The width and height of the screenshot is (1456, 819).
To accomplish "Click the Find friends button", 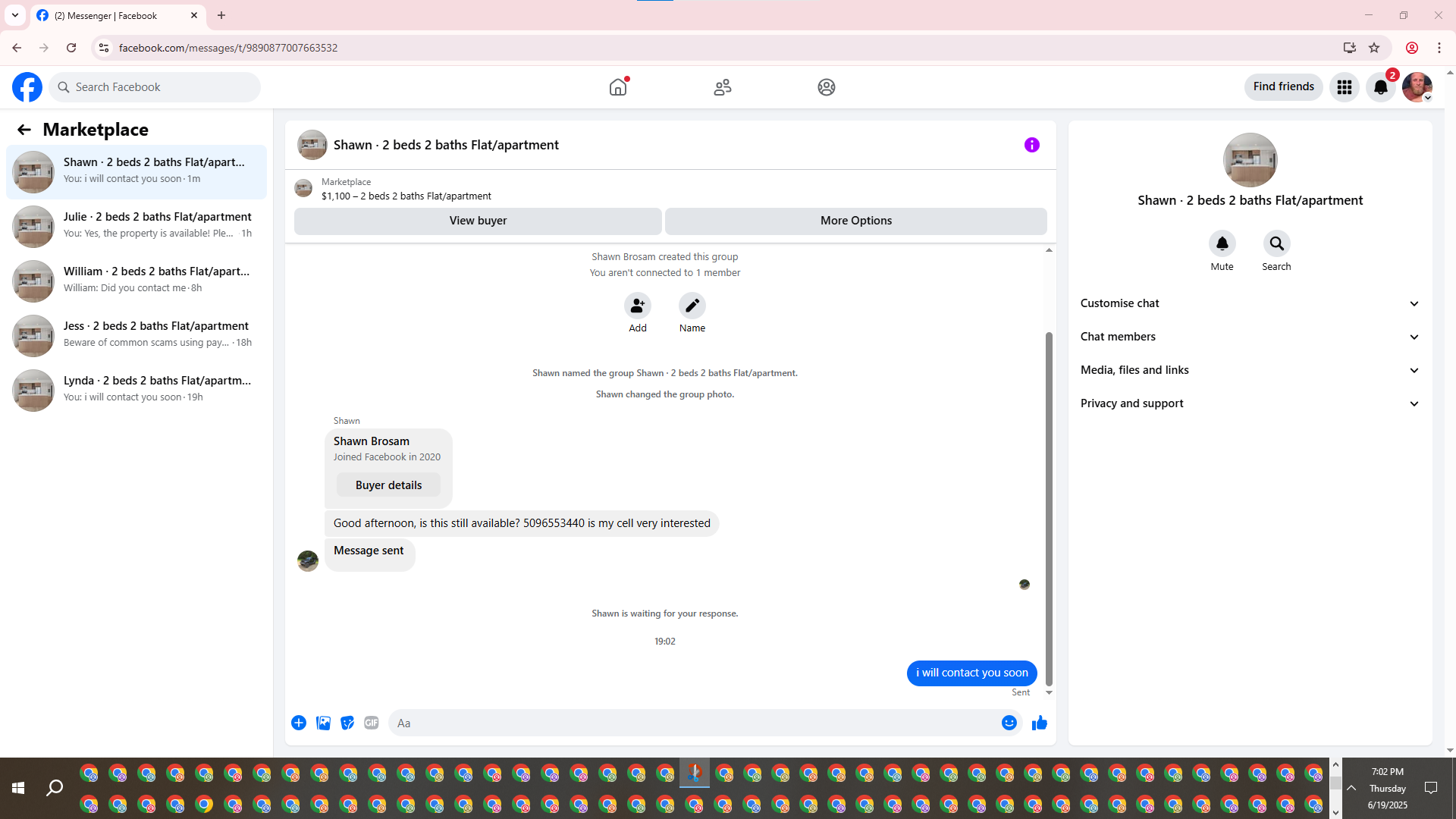I will (1284, 87).
